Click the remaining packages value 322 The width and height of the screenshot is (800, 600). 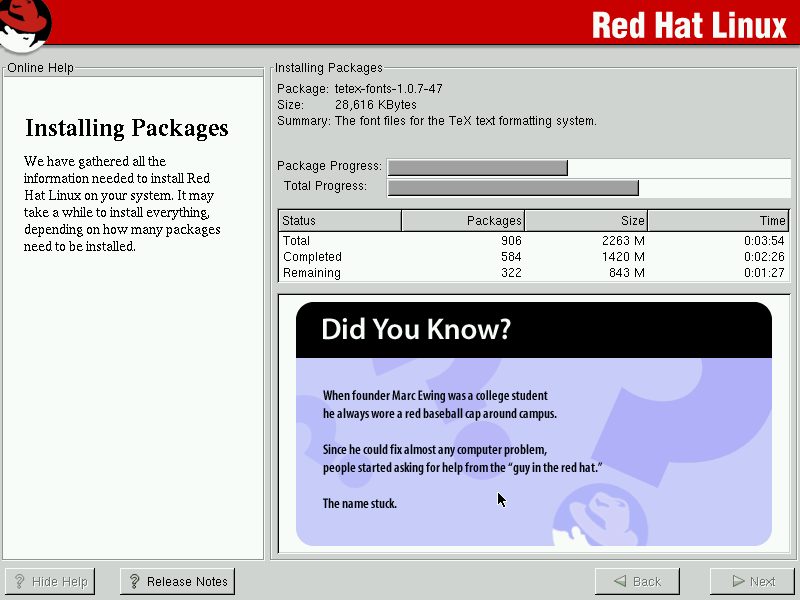(511, 273)
